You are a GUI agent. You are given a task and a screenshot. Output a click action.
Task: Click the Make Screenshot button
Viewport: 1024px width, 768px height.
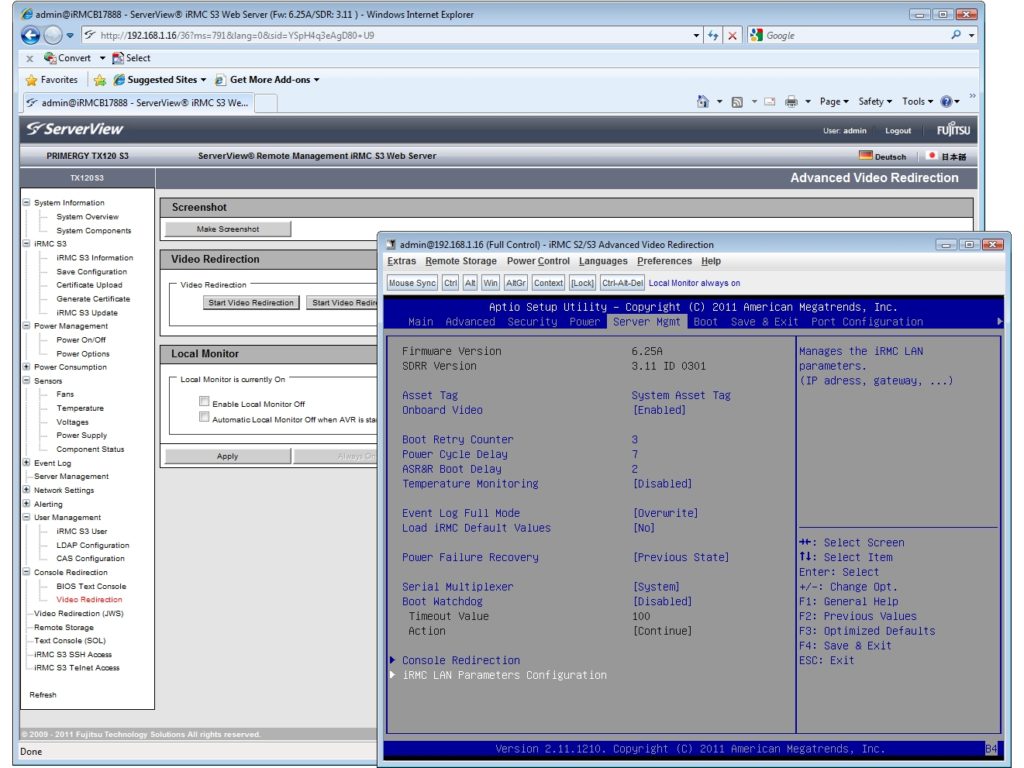227,229
